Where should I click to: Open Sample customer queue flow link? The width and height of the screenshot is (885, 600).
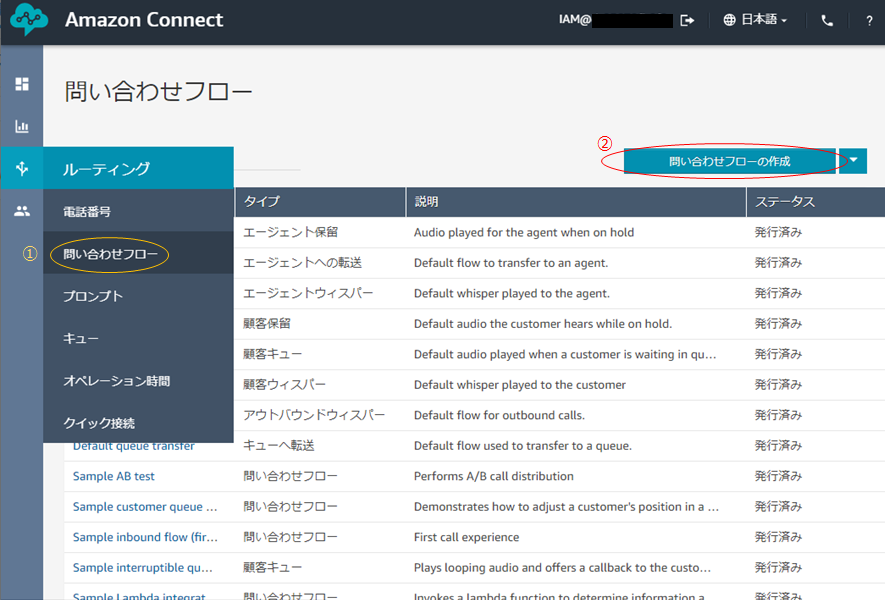click(145, 506)
